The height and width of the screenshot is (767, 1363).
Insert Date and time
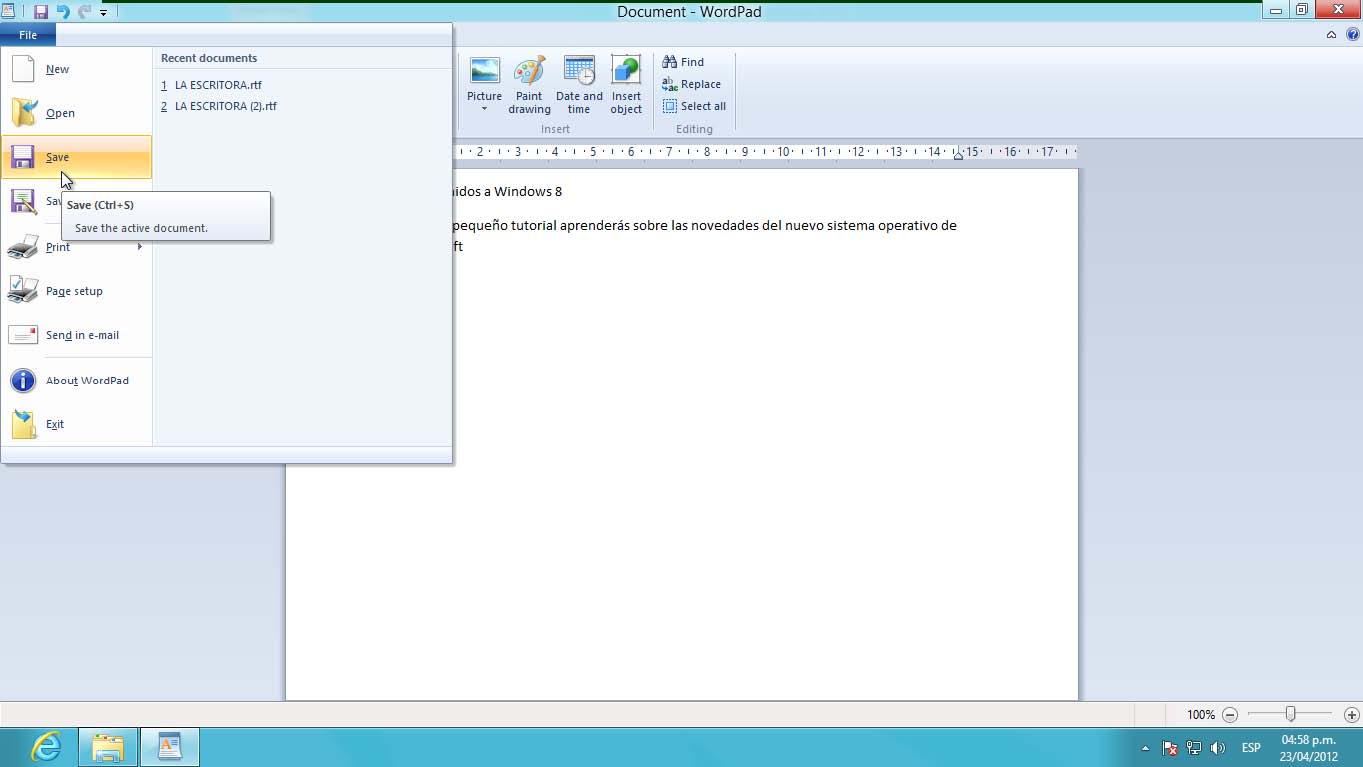coord(579,85)
